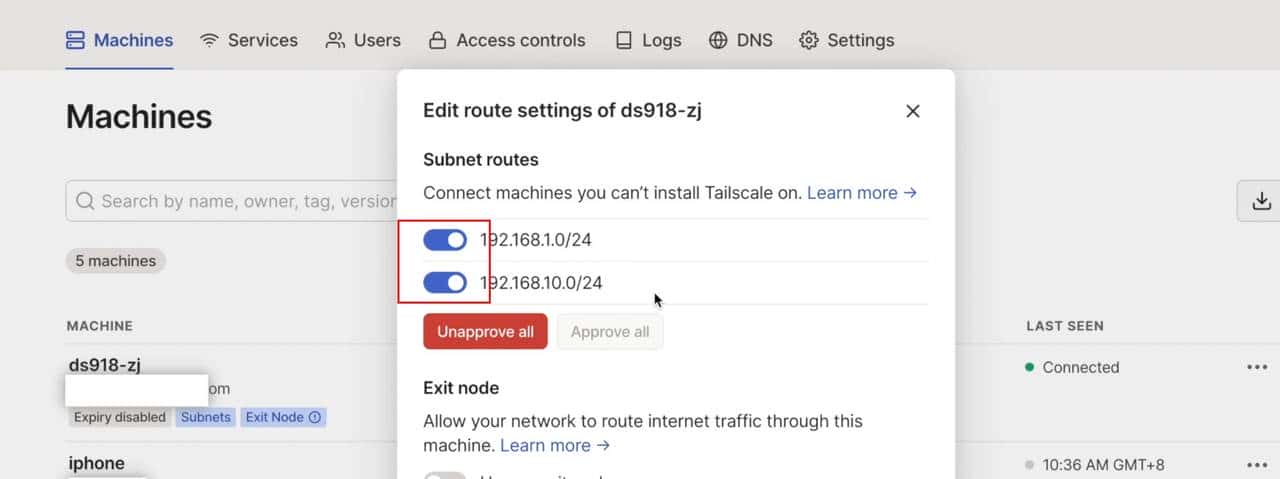The height and width of the screenshot is (479, 1280).
Task: Click the Machines tab icon
Action: tap(76, 40)
